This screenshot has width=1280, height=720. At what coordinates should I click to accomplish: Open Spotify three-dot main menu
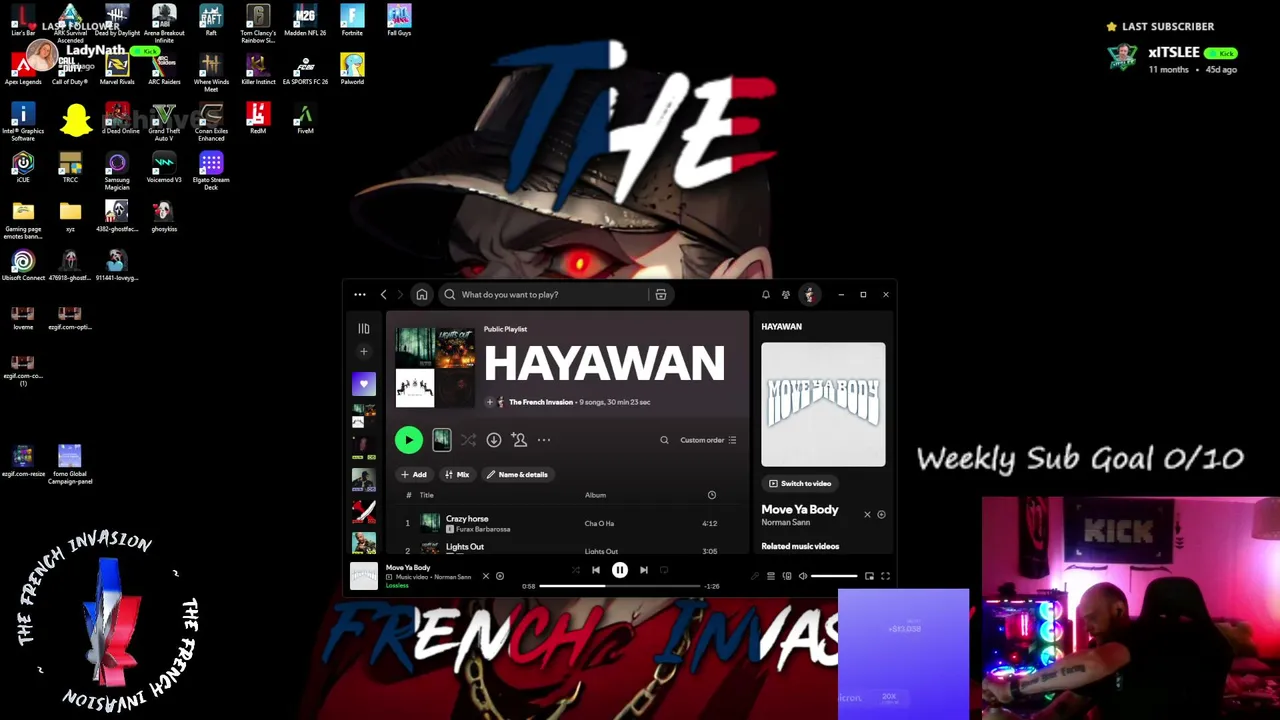(x=360, y=295)
